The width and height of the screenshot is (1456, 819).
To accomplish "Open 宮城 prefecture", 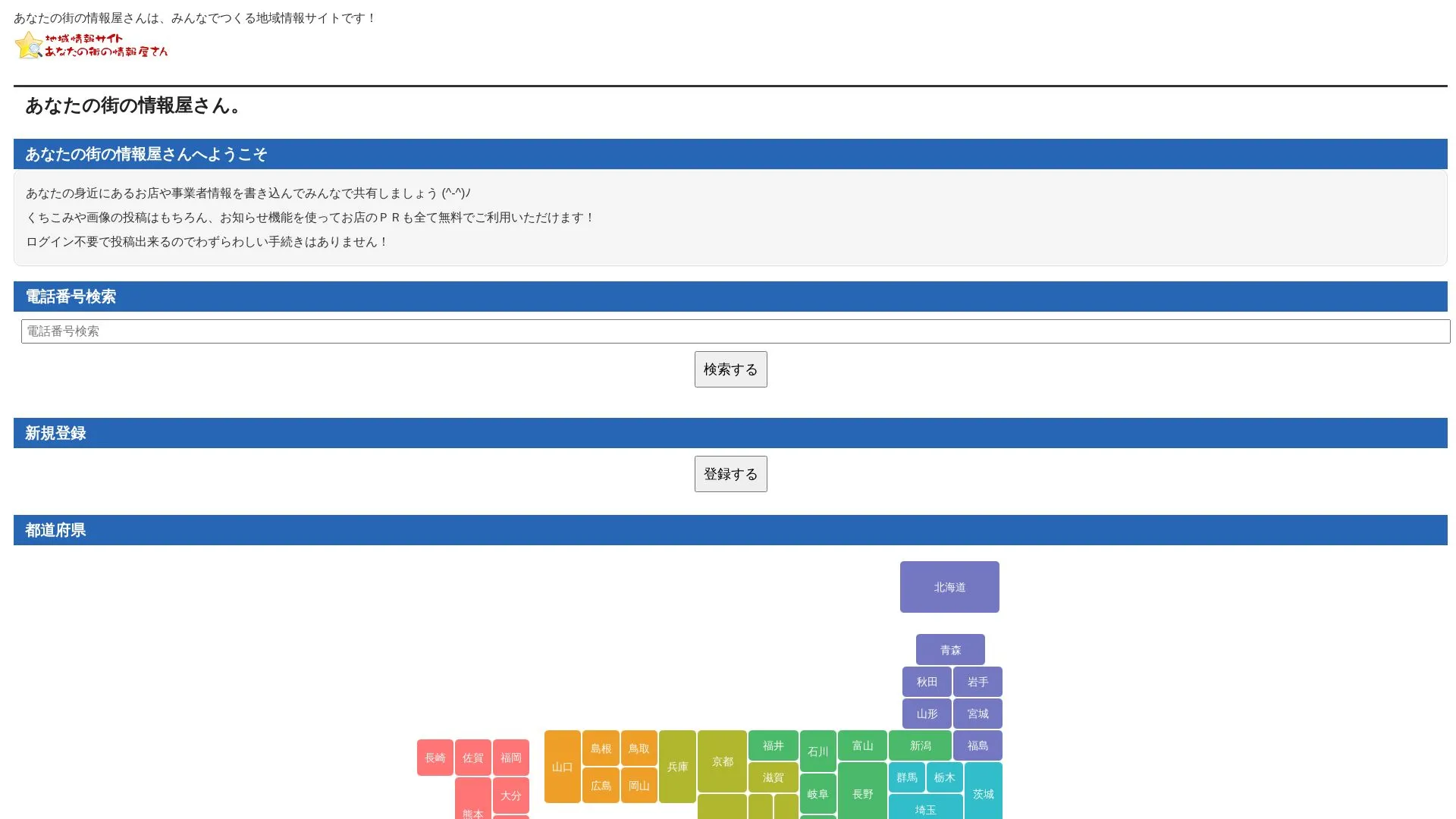I will 977,714.
